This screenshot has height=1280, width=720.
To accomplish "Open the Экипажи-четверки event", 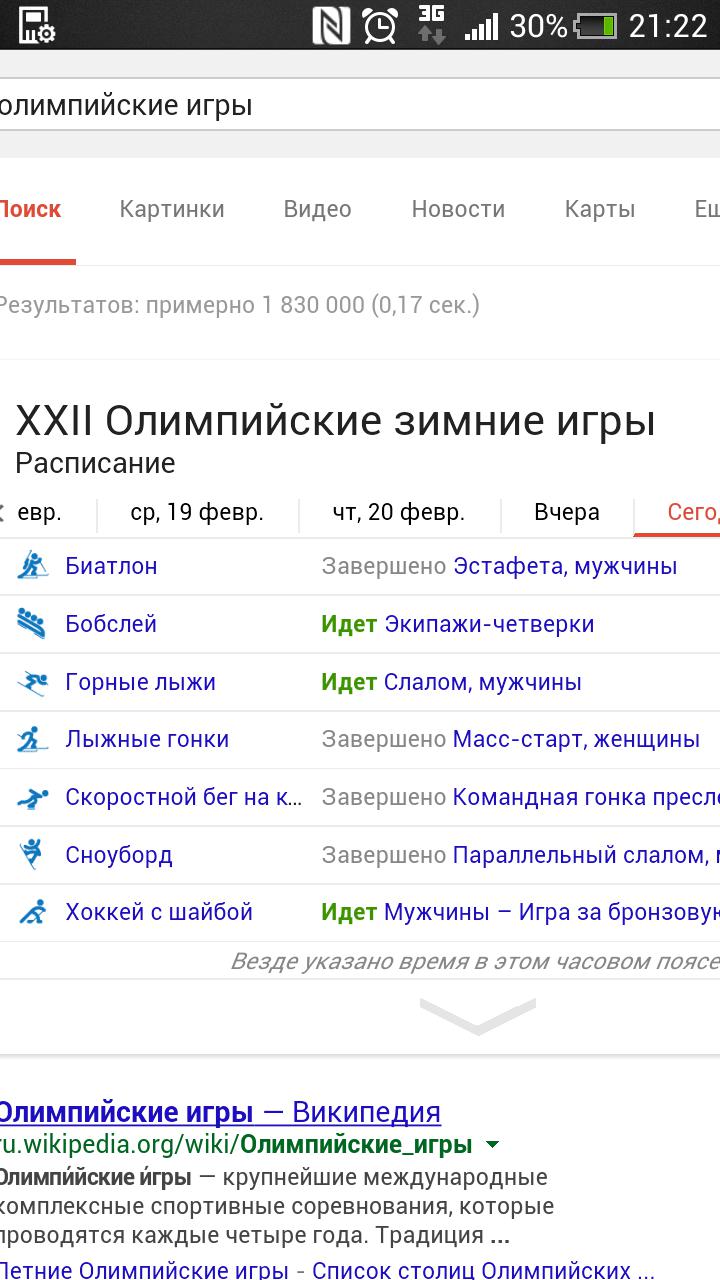I will tap(489, 624).
